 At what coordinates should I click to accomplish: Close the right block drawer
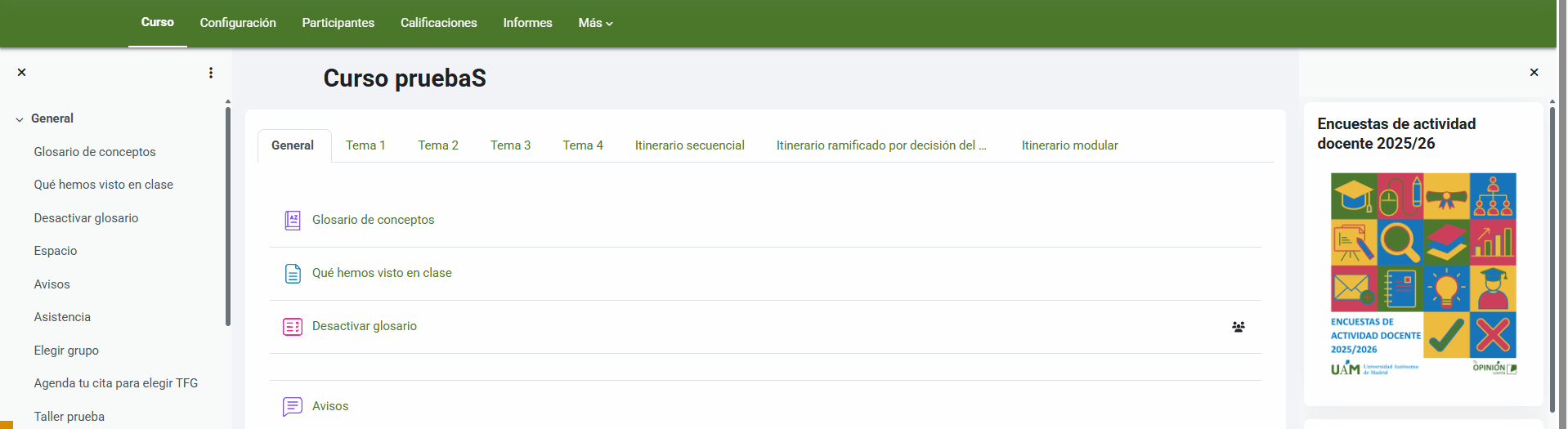1534,73
